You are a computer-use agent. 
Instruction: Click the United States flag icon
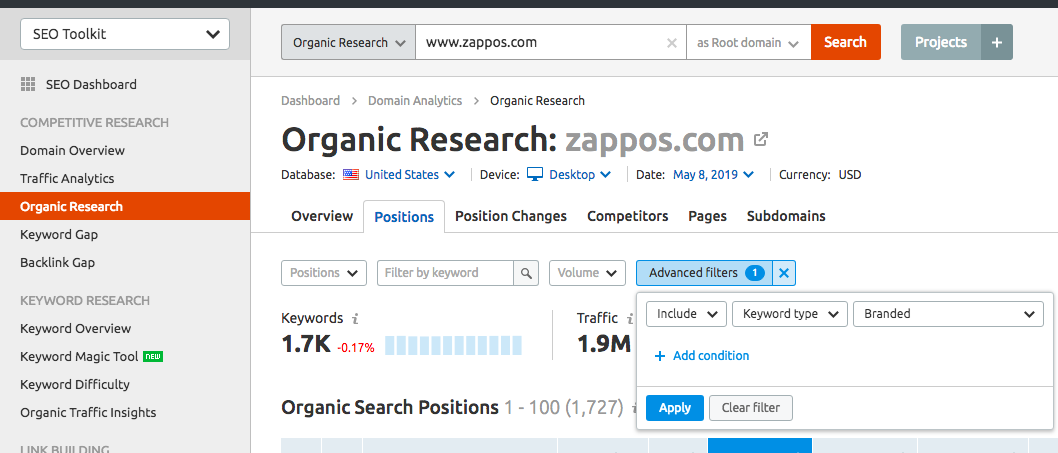[351, 174]
